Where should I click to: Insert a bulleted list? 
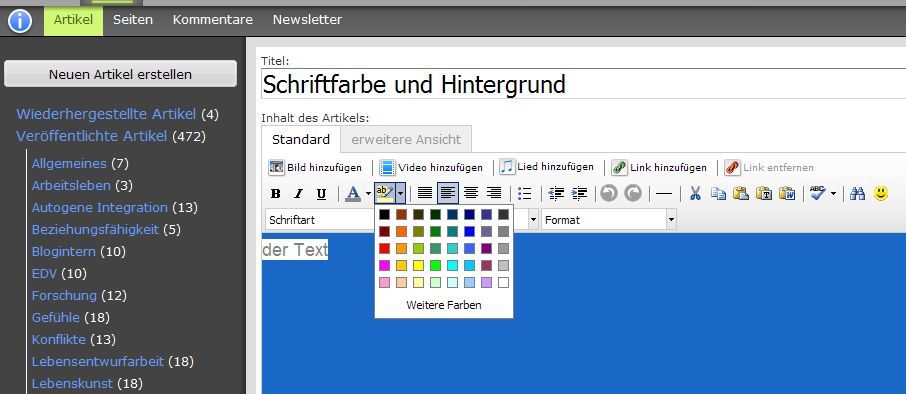pos(525,193)
